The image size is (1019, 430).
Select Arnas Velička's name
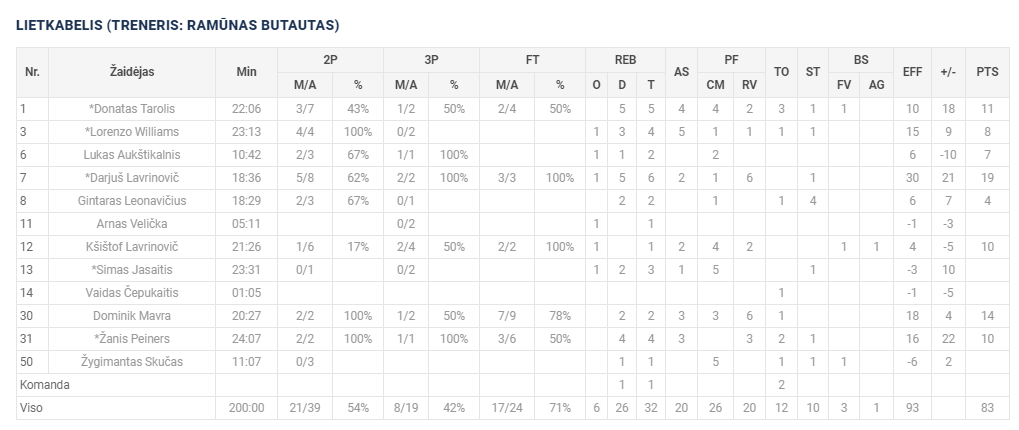(132, 223)
